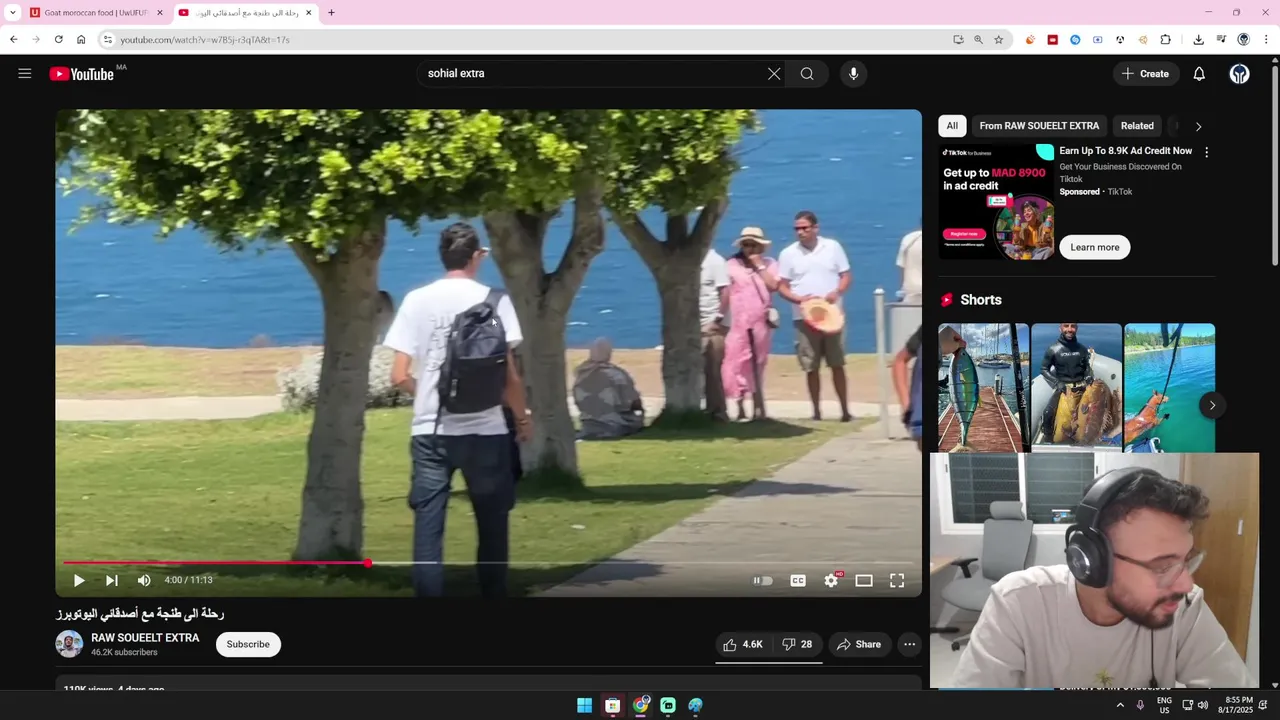1280x720 pixels.
Task: Open the middle Short with the diver
Action: 1076,388
